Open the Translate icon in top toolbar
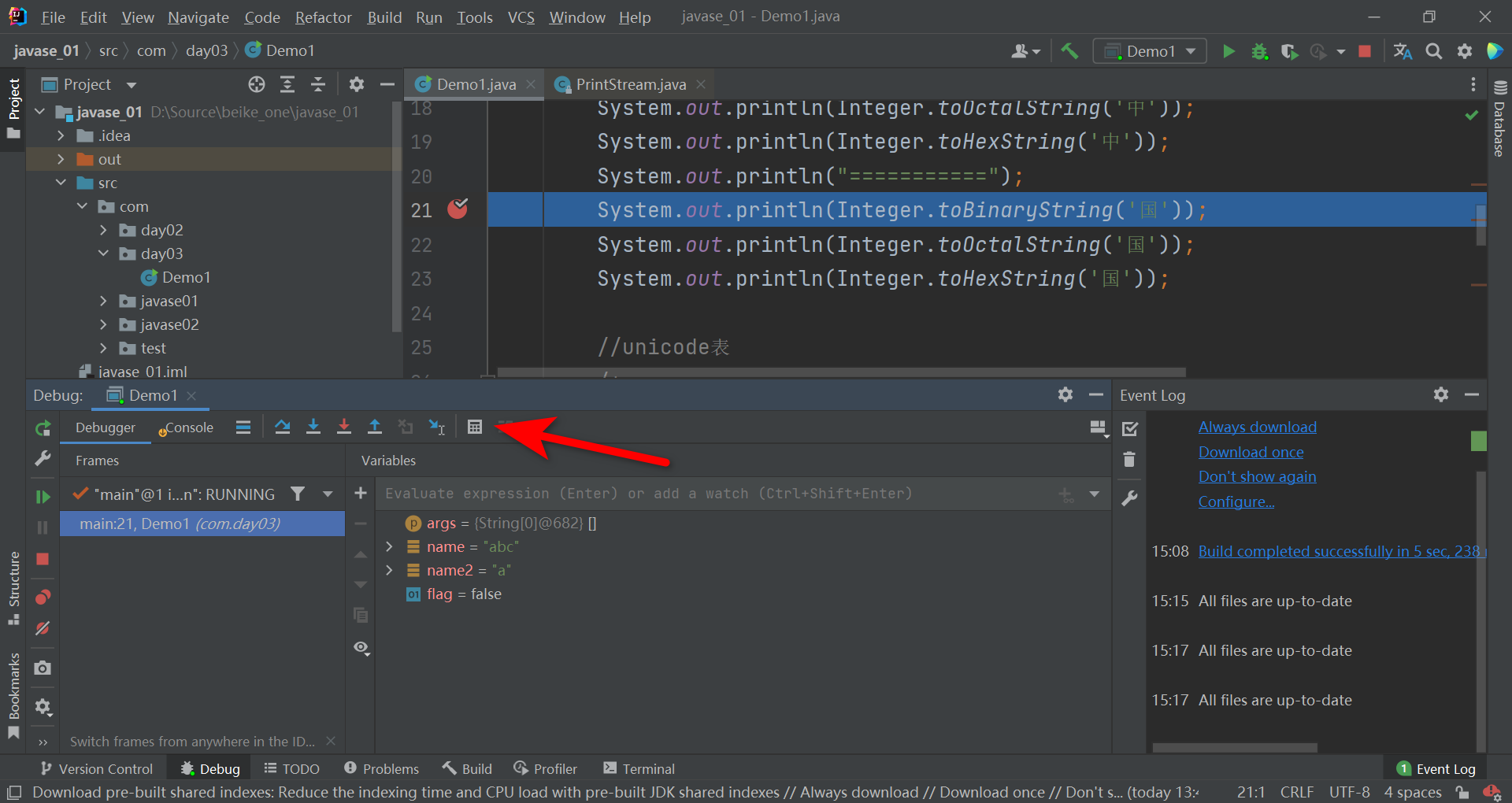This screenshot has height=803, width=1512. (1403, 51)
